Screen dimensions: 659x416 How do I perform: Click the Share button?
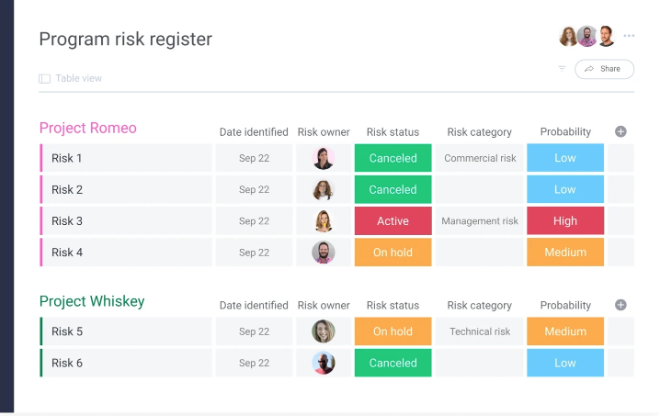tap(604, 69)
